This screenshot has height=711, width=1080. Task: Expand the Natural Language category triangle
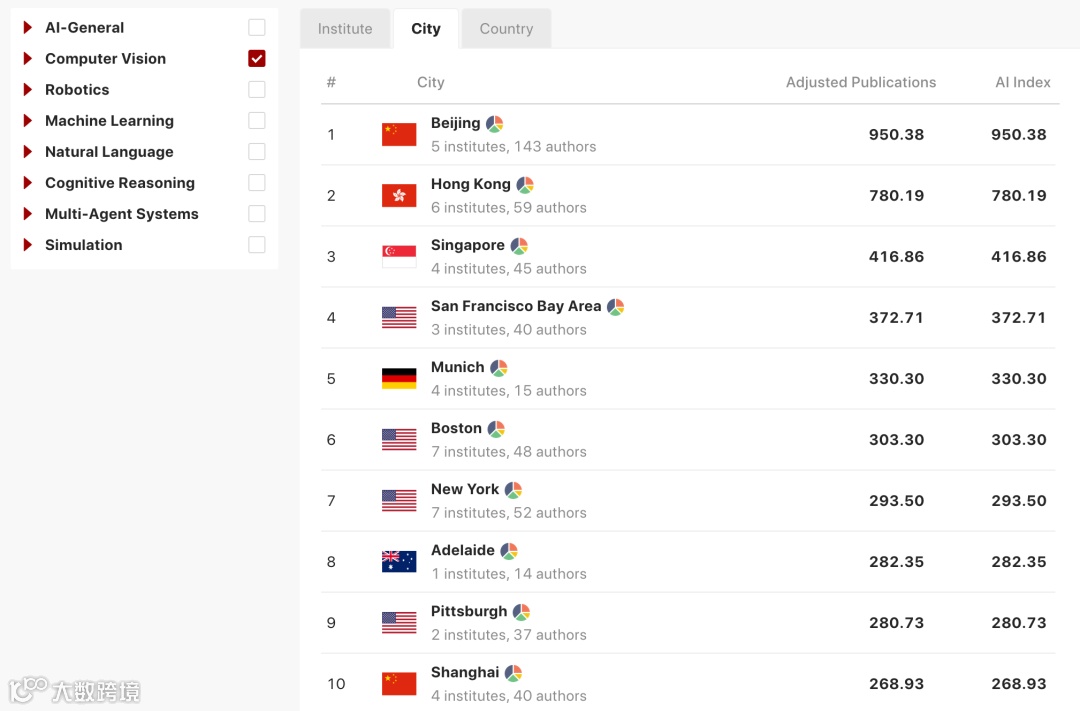(x=28, y=152)
